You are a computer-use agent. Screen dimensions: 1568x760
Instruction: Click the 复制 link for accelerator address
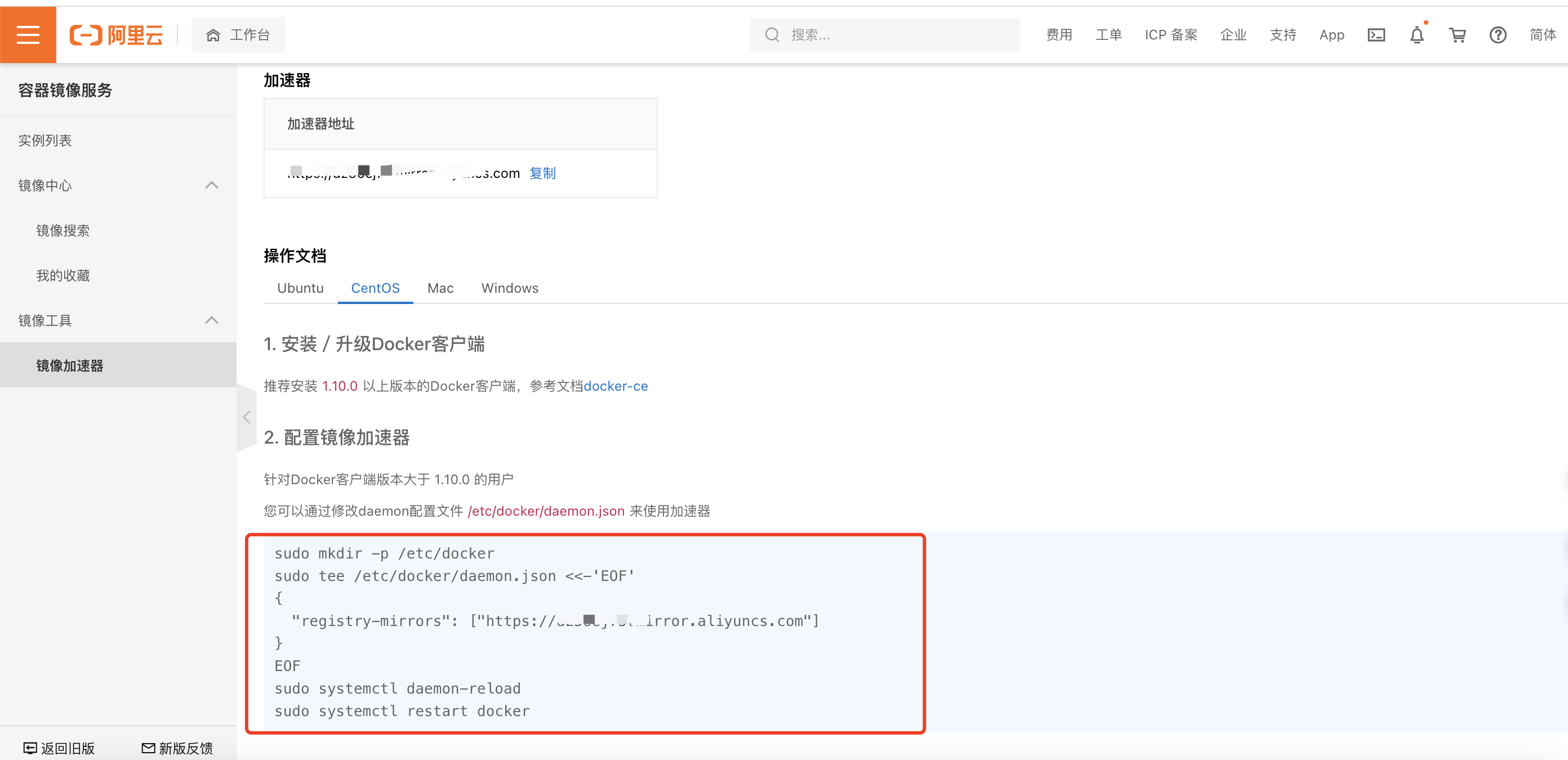pos(542,173)
